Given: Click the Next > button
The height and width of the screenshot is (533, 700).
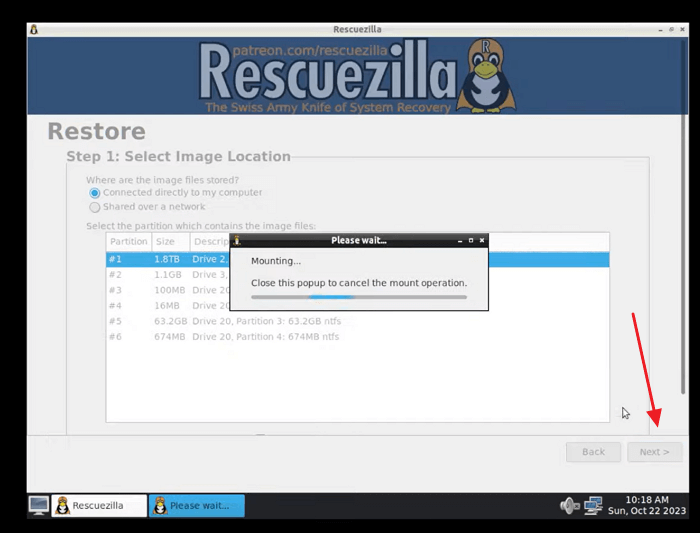Looking at the screenshot, I should pyautogui.click(x=654, y=452).
